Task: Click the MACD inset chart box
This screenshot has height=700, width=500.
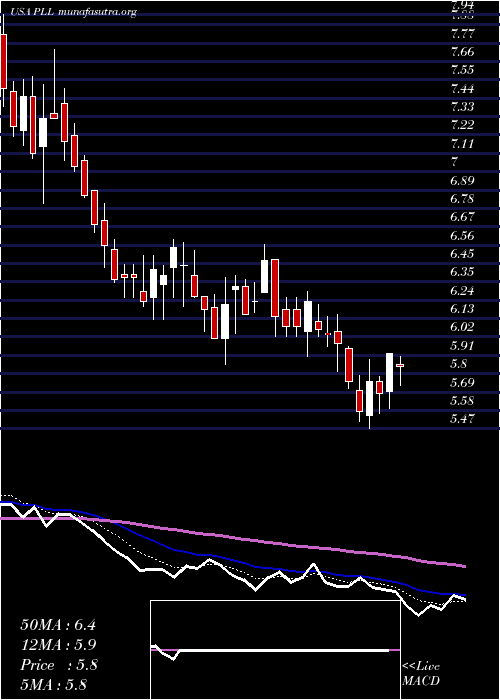Action: click(x=275, y=650)
